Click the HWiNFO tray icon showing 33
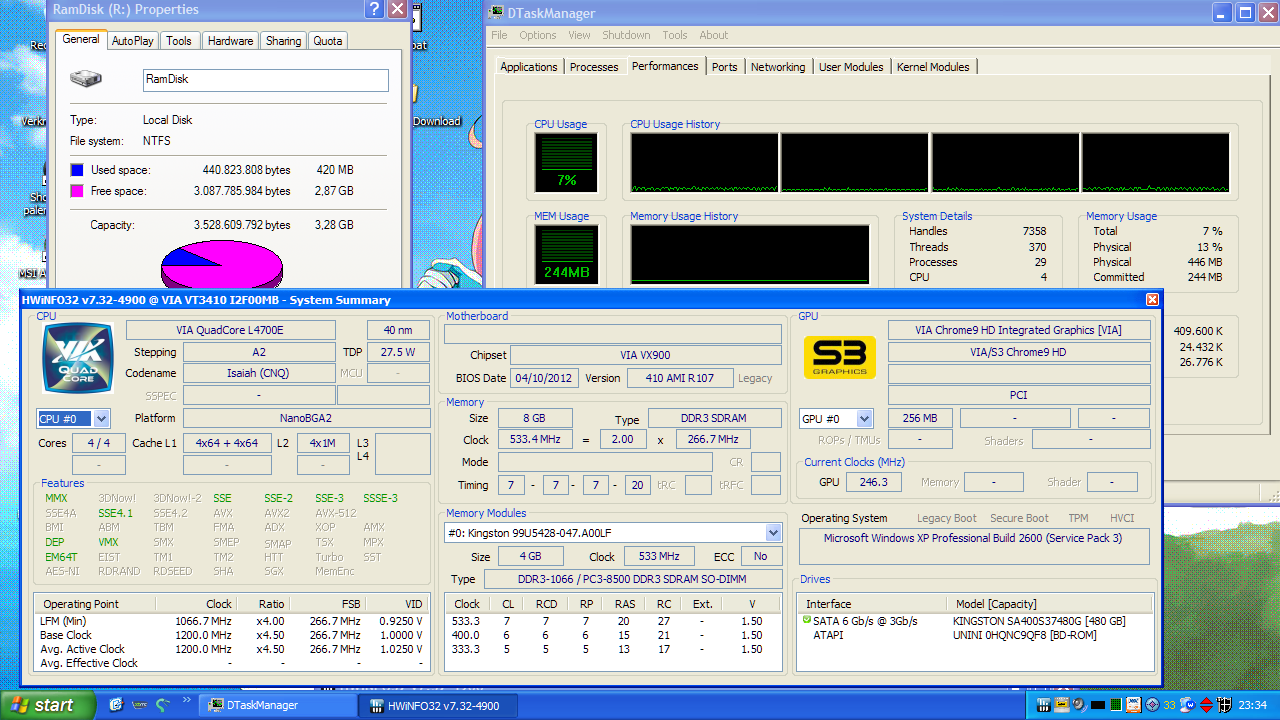This screenshot has width=1280, height=720. click(x=1169, y=705)
